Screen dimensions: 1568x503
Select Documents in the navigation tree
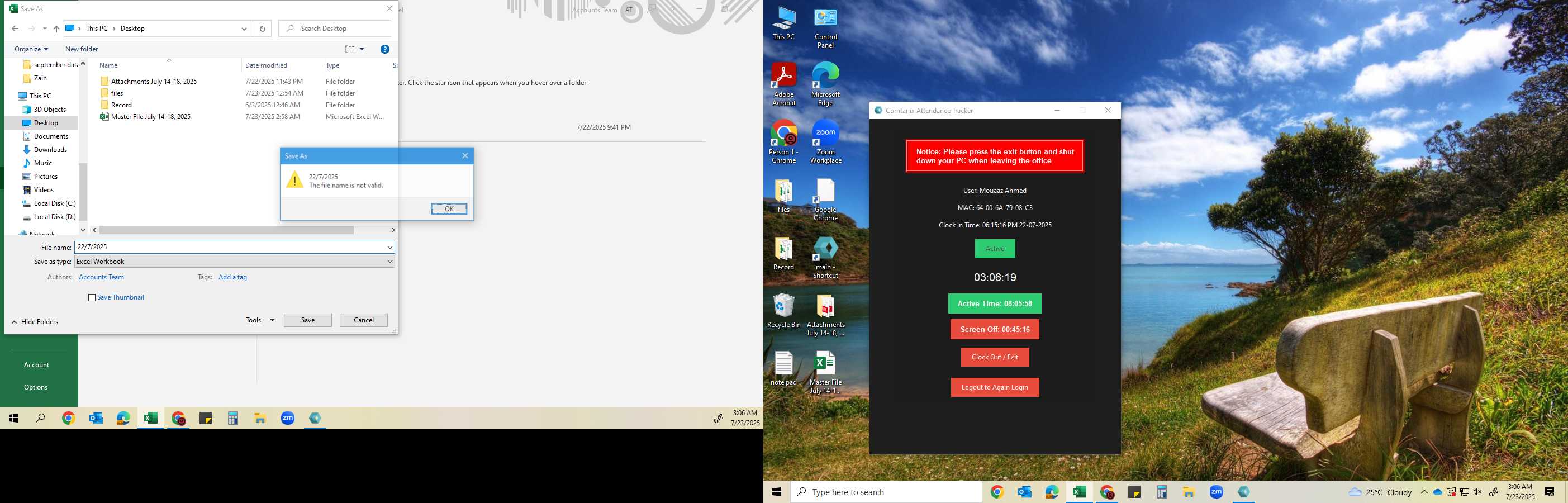coord(50,136)
